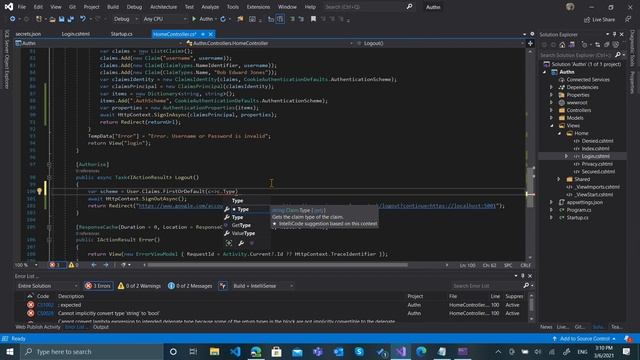Open the Debug configuration dropdown
The height and width of the screenshot is (360, 640).
tap(125, 19)
